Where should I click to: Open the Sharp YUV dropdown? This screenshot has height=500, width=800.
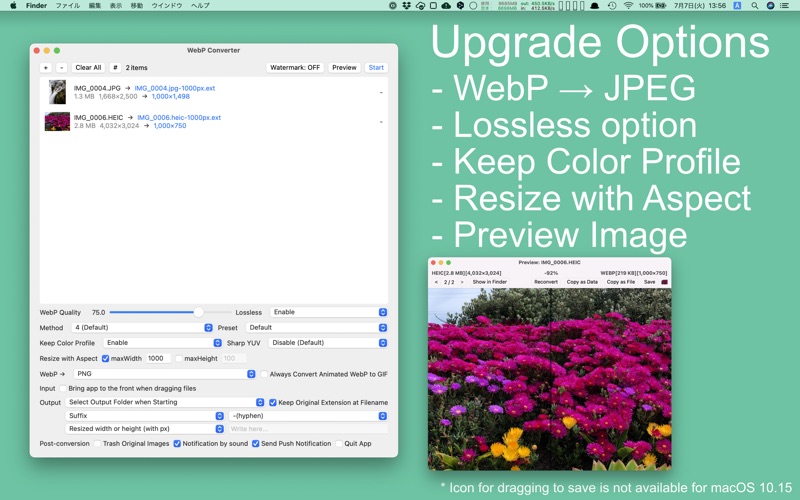click(x=328, y=342)
